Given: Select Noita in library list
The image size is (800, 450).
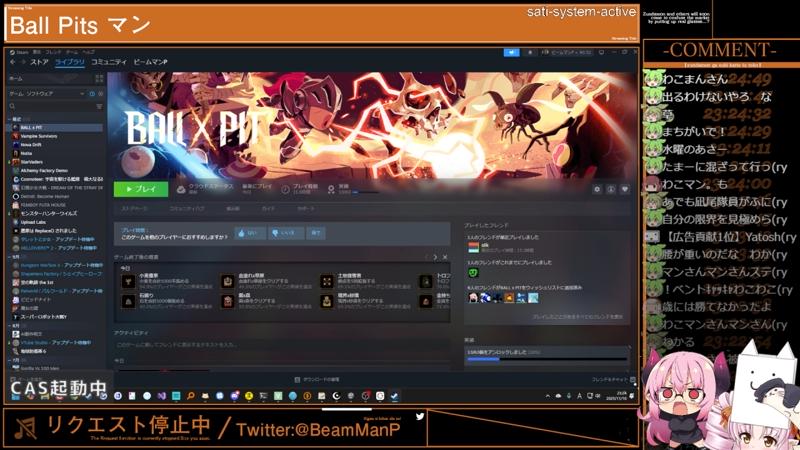Looking at the screenshot, I should point(56,153).
